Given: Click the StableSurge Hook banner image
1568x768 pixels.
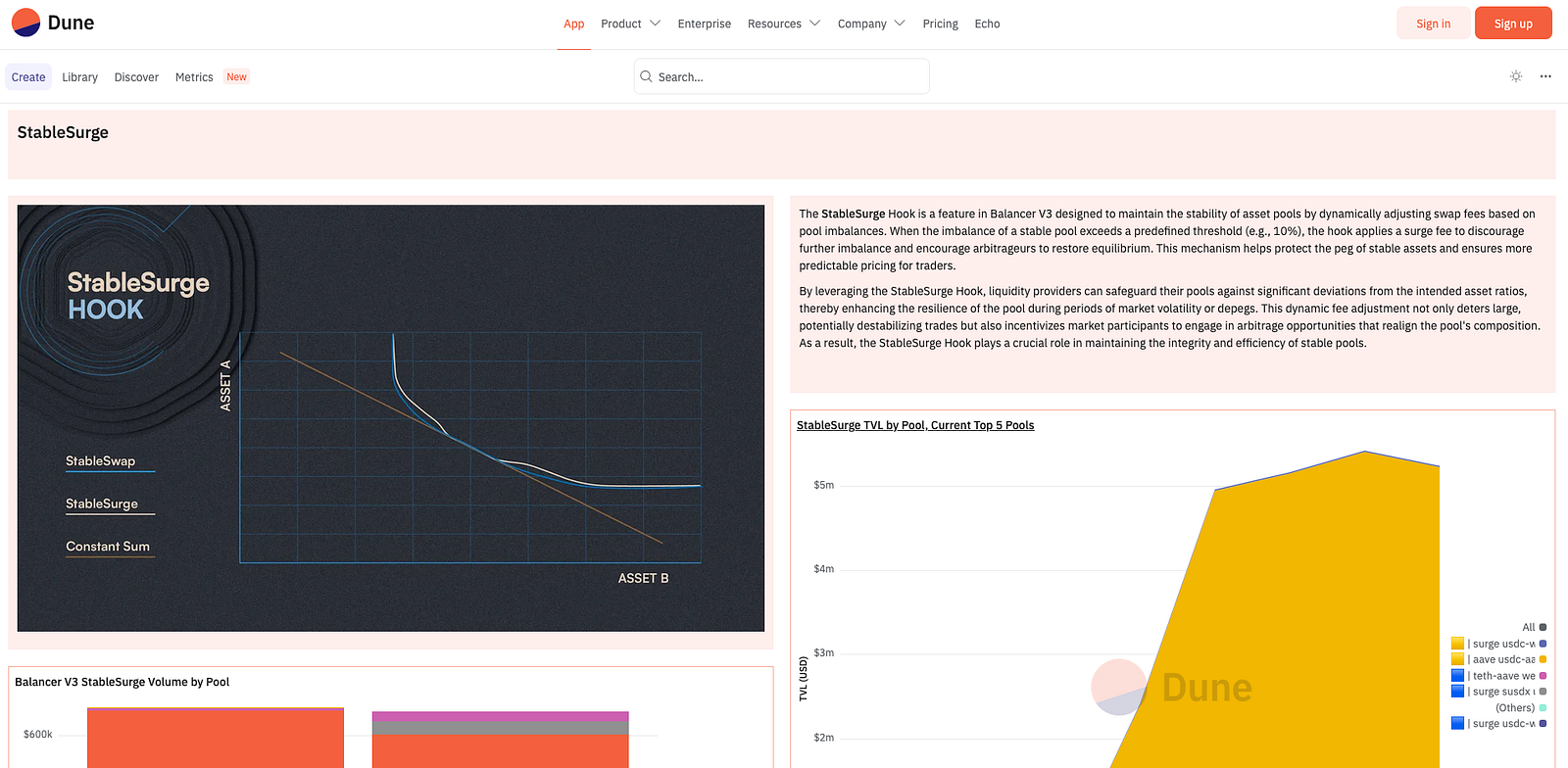Looking at the screenshot, I should [x=391, y=418].
